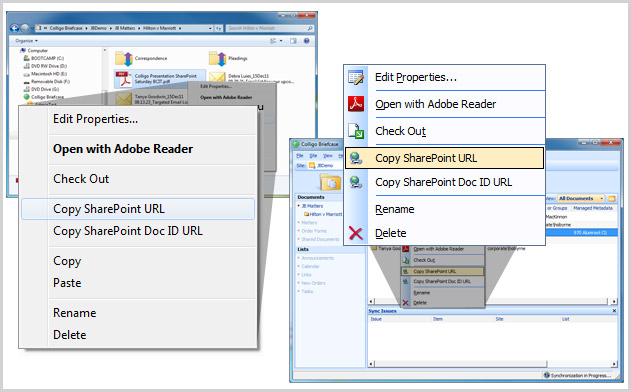Click the Refresh button beside the Explorer address bar

[x=219, y=28]
